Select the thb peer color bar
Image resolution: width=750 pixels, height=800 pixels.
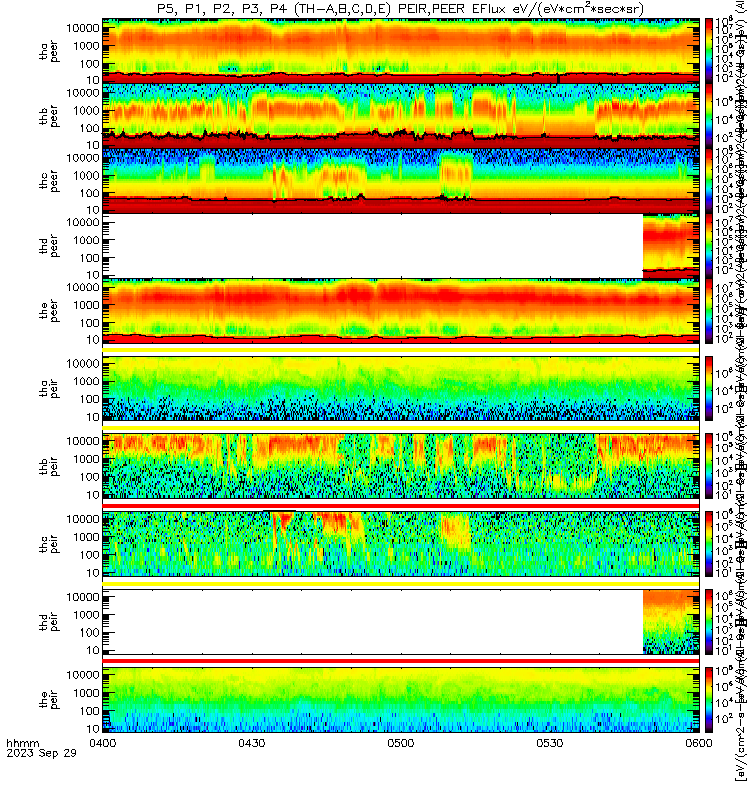tap(709, 116)
